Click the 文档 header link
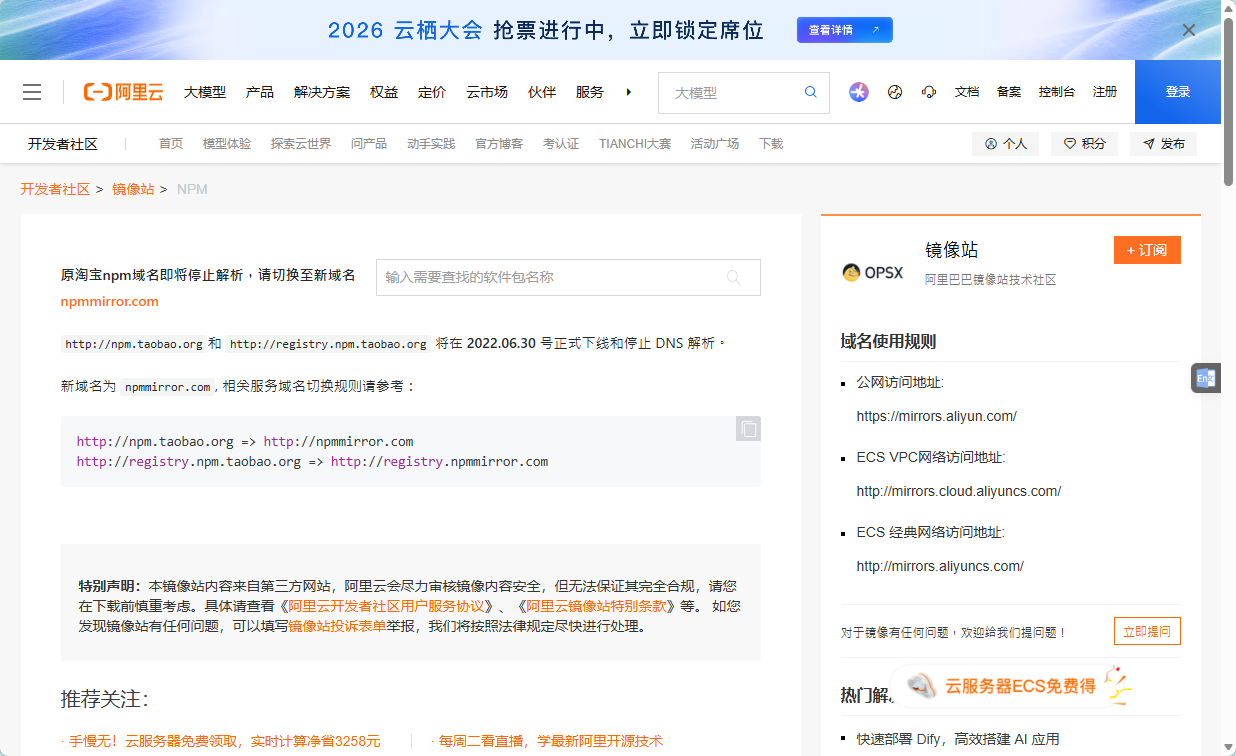Image resolution: width=1236 pixels, height=756 pixels. pyautogui.click(x=967, y=92)
